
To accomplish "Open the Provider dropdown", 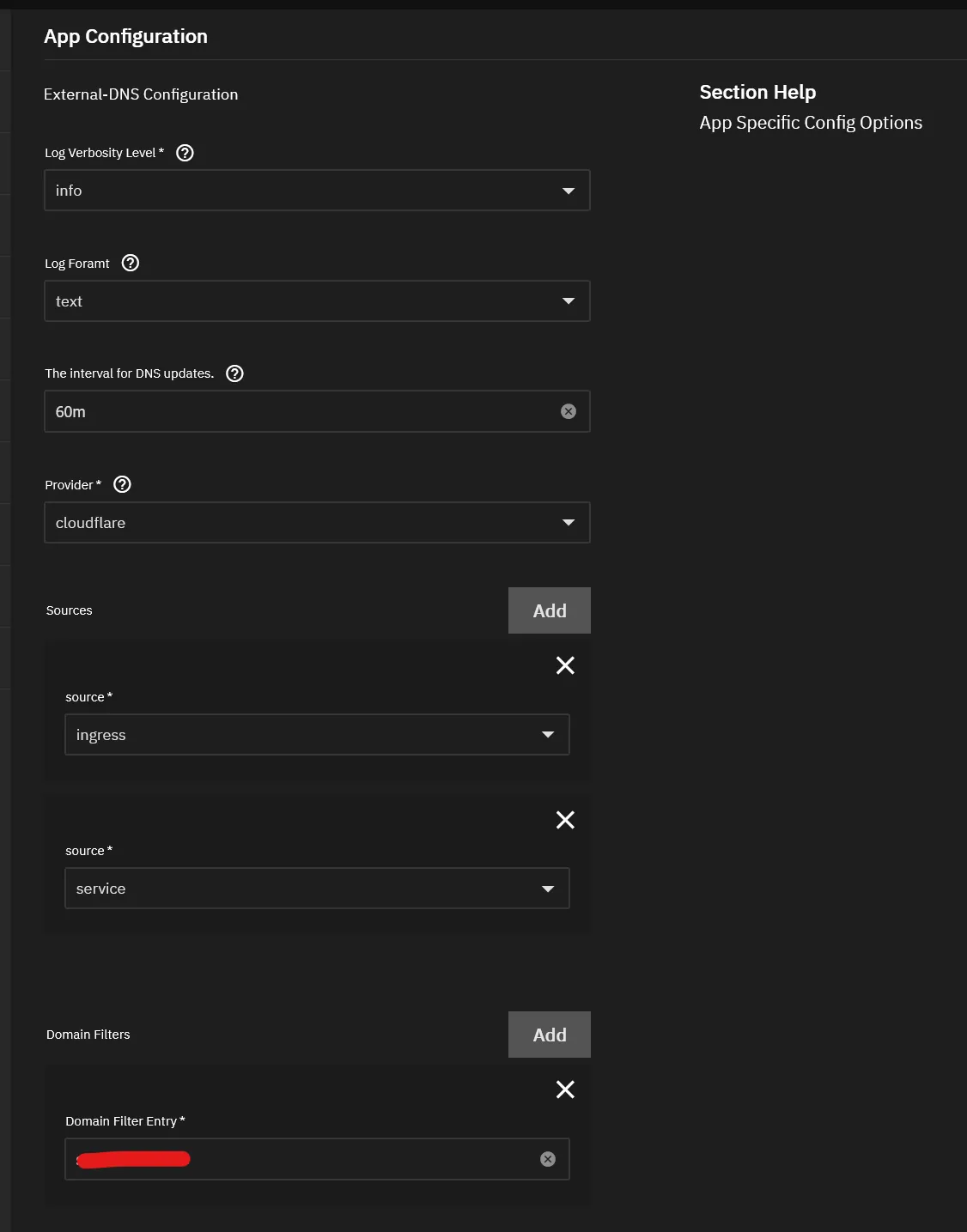I will pos(569,522).
